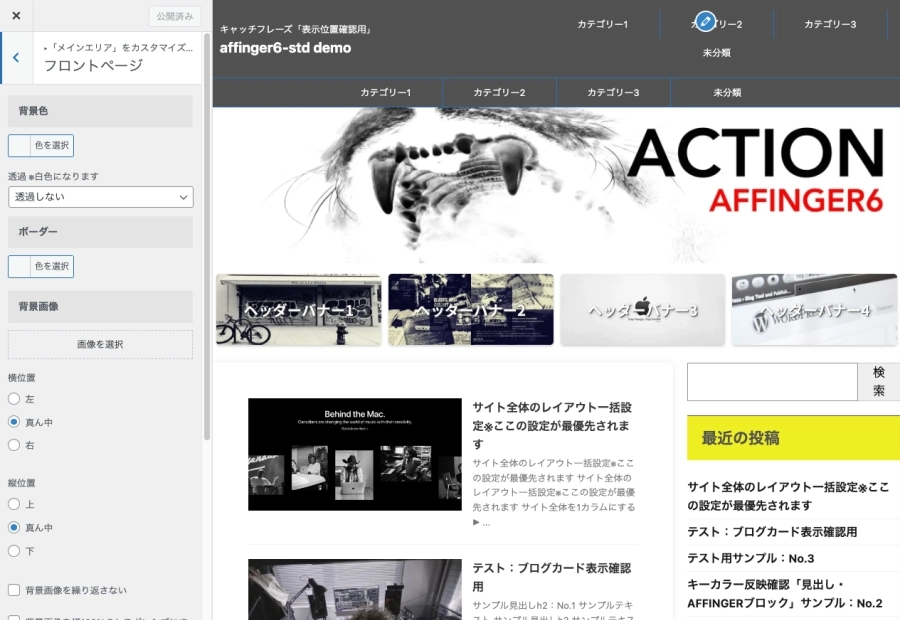Screen dimensions: 900x620
Task: Open カテゴリー2 in the lower navigation bar
Action: [x=499, y=92]
